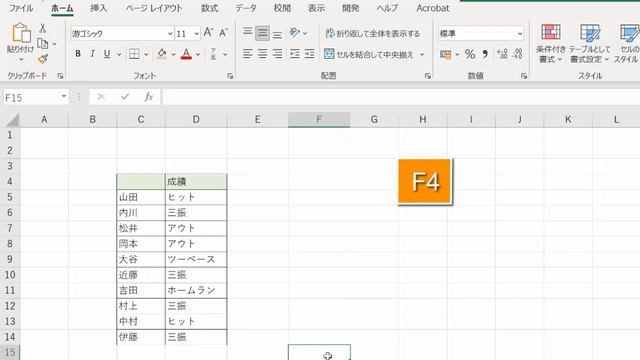Decrease font size with small A
This screenshot has width=640, height=360.
point(223,33)
